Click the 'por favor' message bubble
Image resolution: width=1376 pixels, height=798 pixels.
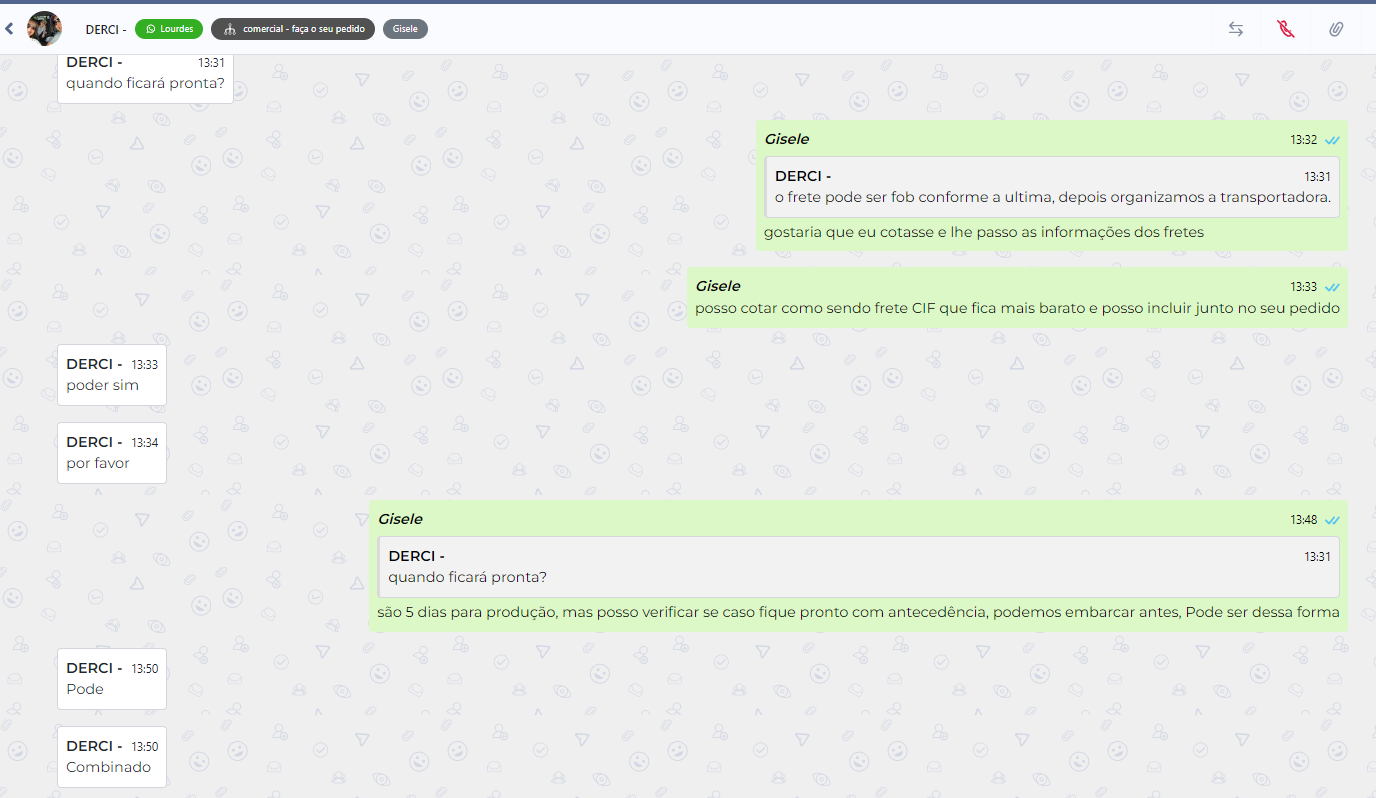coord(111,453)
